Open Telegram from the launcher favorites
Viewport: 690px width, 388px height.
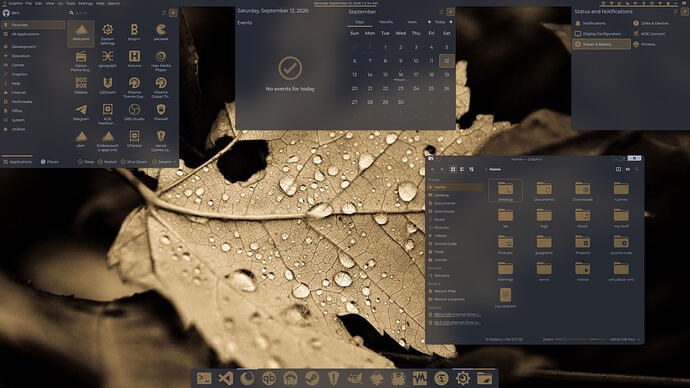pos(81,113)
